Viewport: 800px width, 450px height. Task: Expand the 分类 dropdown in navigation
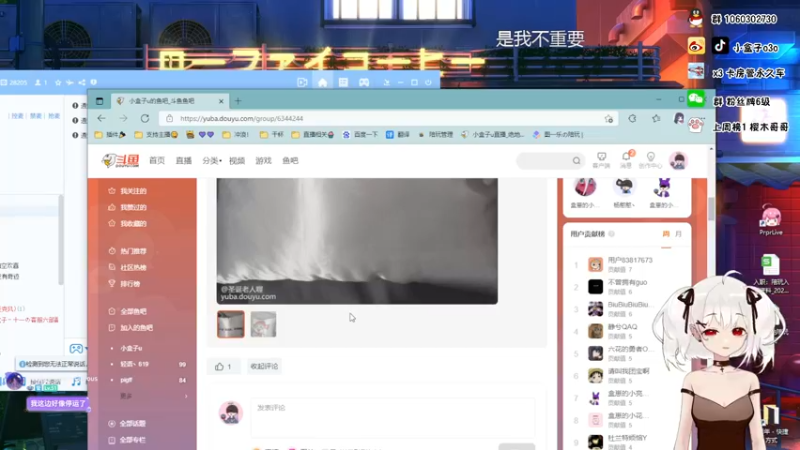pos(212,161)
